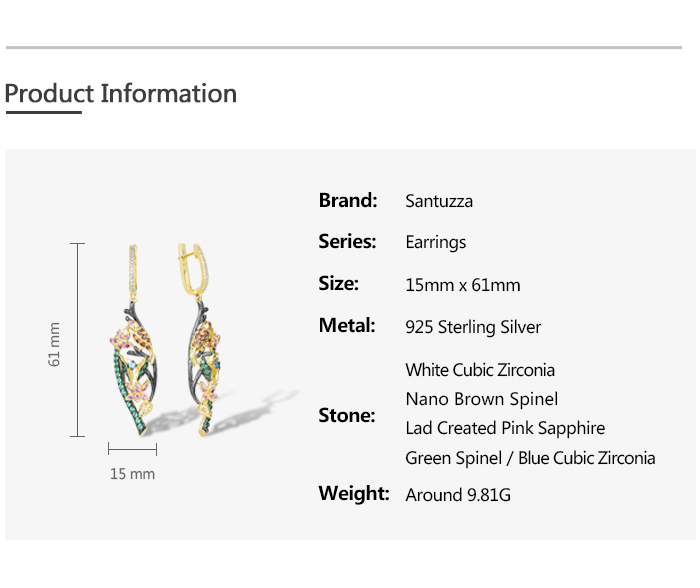Click the 61 mm height dimension label
The width and height of the screenshot is (700, 588).
(x=55, y=343)
